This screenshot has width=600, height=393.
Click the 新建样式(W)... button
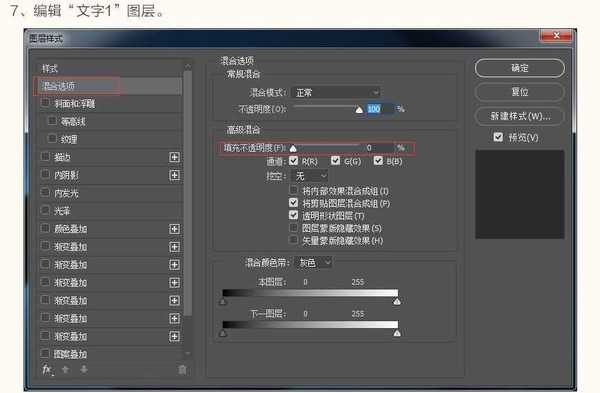pyautogui.click(x=520, y=116)
